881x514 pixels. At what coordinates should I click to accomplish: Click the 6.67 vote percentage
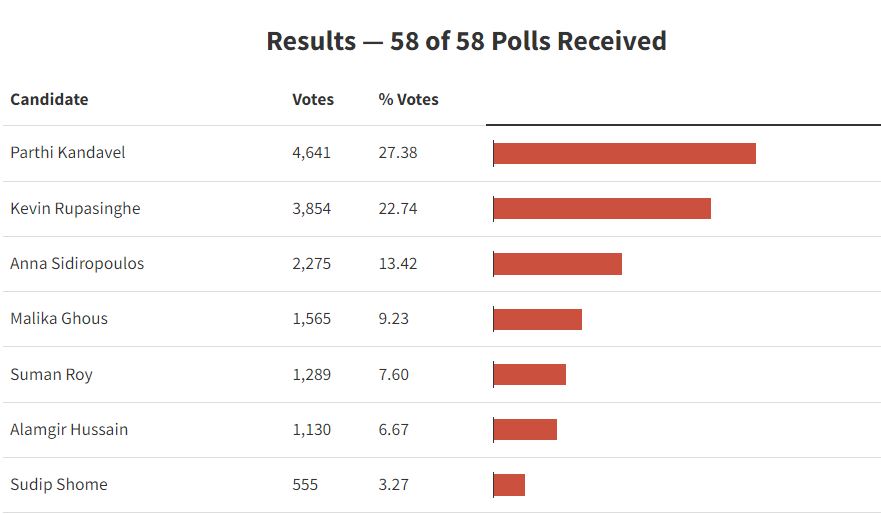394,430
